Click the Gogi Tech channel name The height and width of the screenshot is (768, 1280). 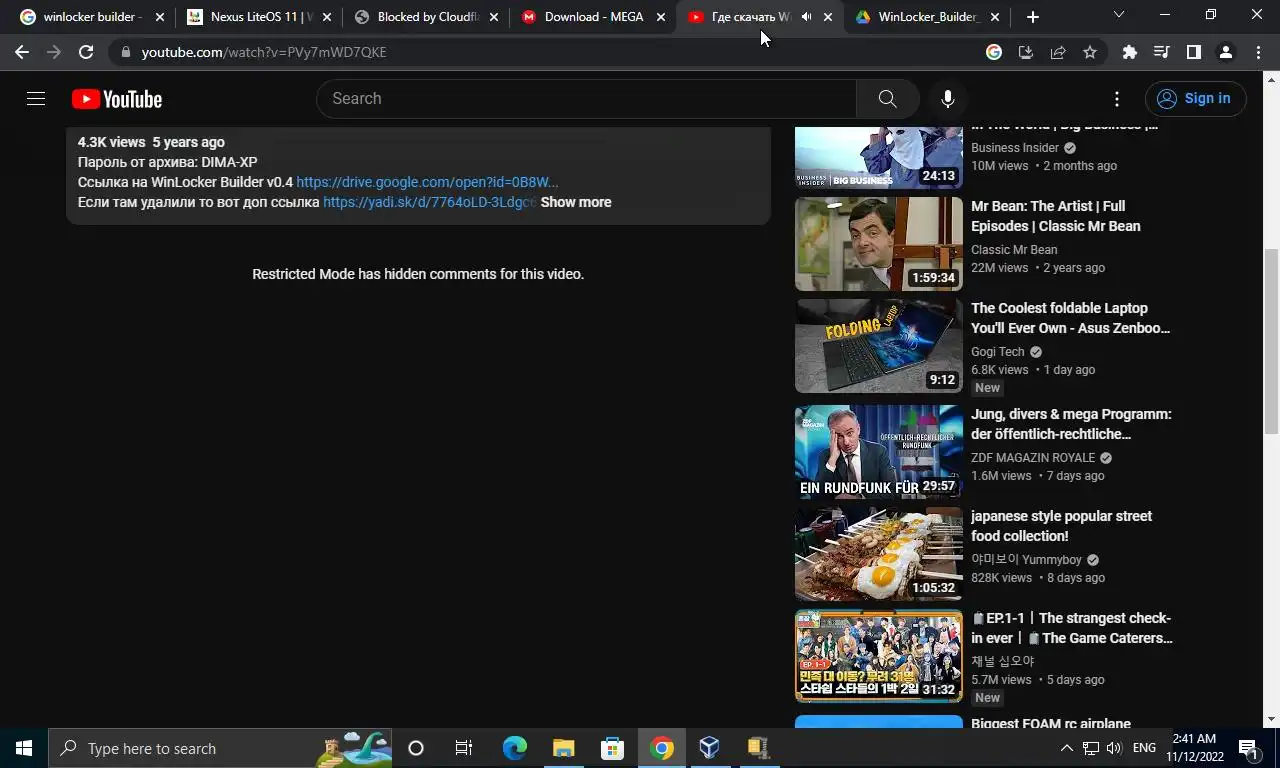(x=998, y=352)
